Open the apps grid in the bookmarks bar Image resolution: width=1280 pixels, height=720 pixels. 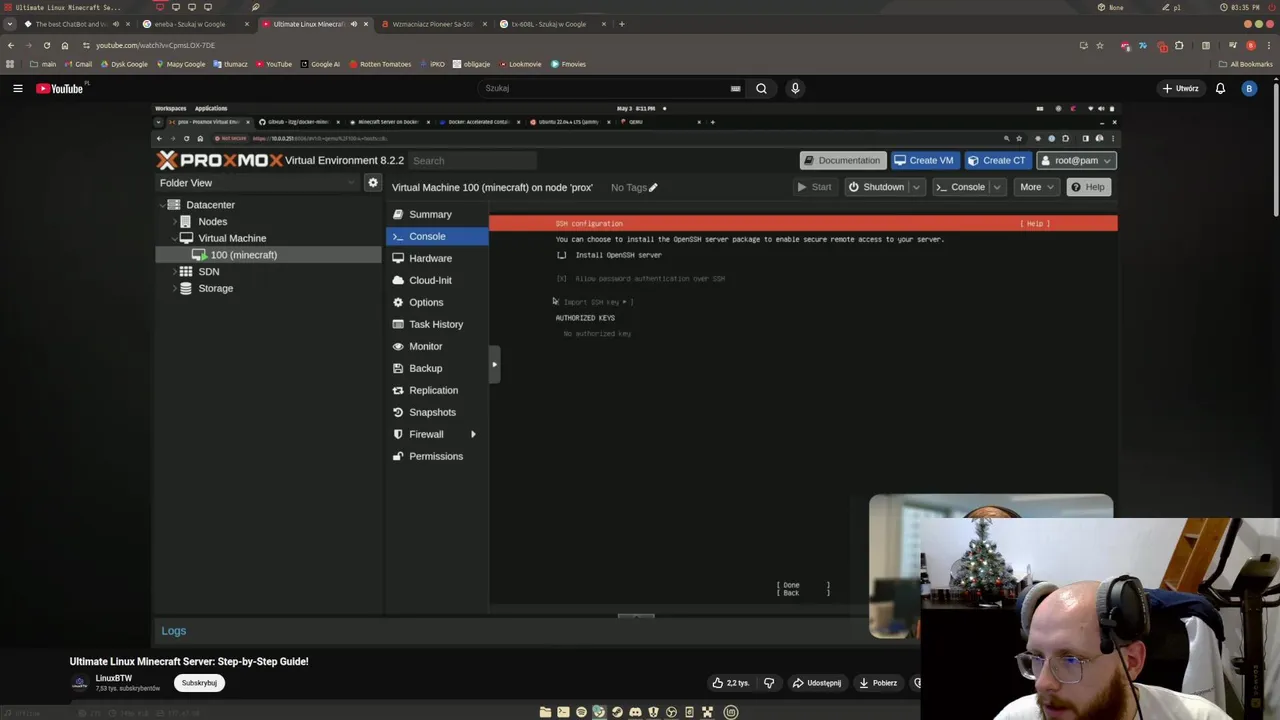[10, 64]
